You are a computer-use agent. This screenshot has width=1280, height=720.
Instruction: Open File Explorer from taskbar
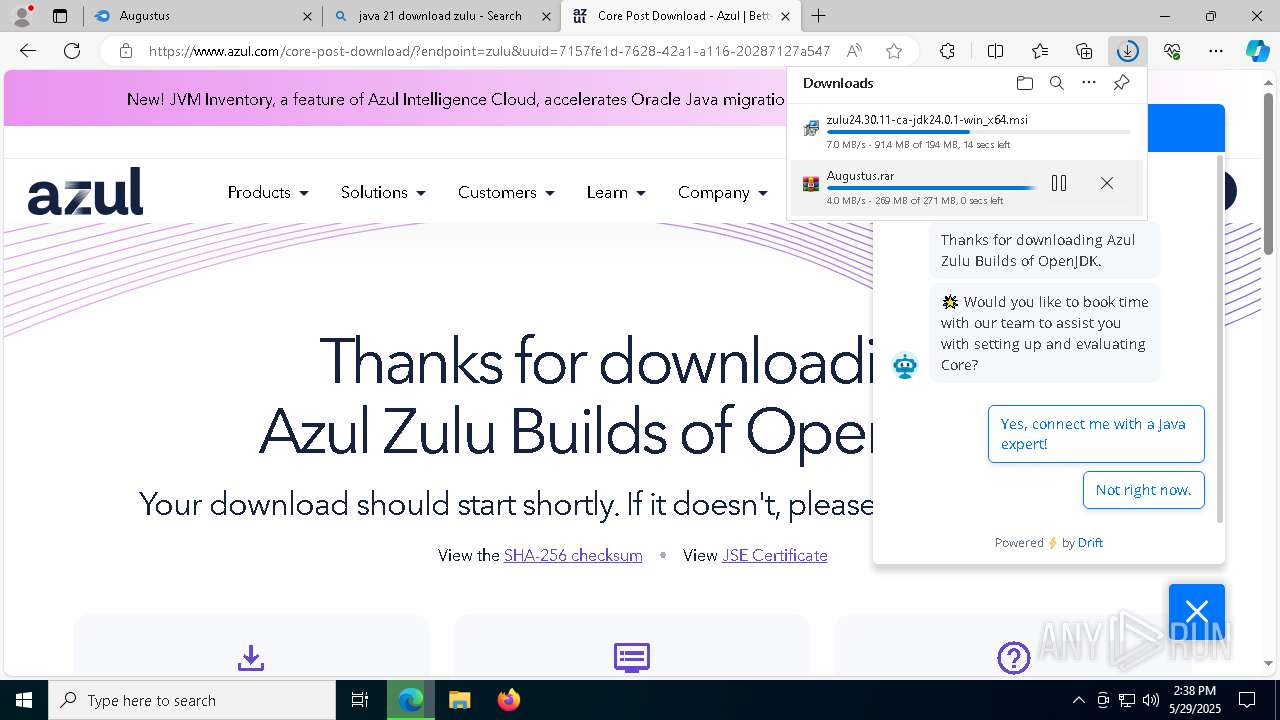pos(459,700)
